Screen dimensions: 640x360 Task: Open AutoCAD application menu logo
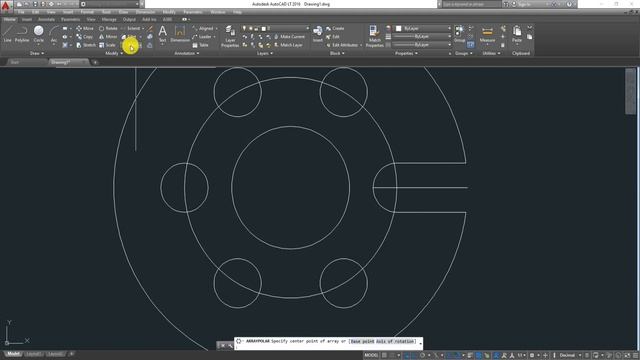pos(5,5)
